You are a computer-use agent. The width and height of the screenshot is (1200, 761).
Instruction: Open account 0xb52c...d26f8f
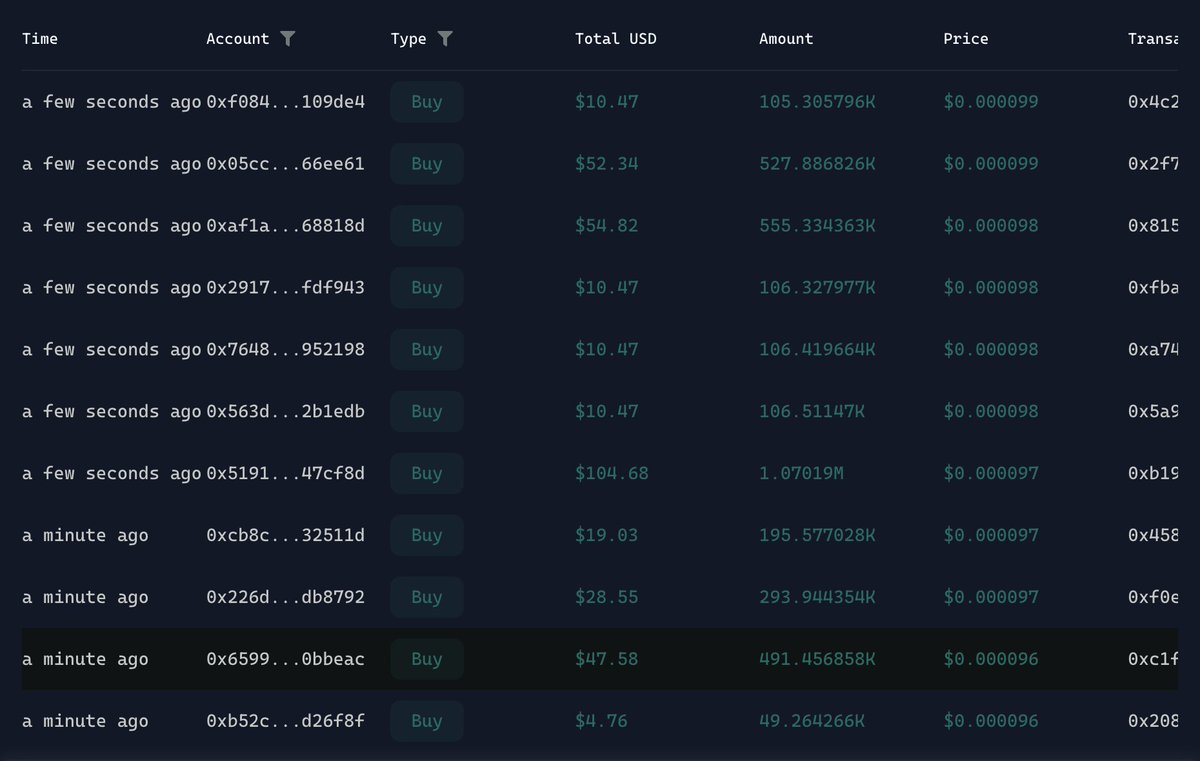point(286,722)
